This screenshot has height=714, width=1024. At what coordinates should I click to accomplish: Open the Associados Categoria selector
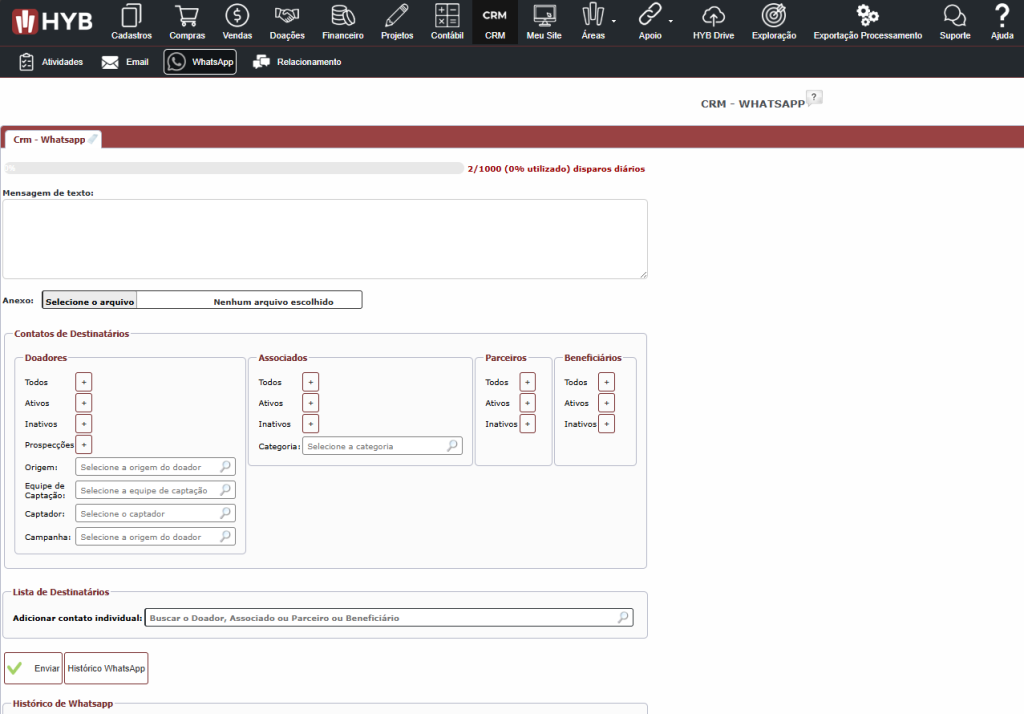[382, 446]
